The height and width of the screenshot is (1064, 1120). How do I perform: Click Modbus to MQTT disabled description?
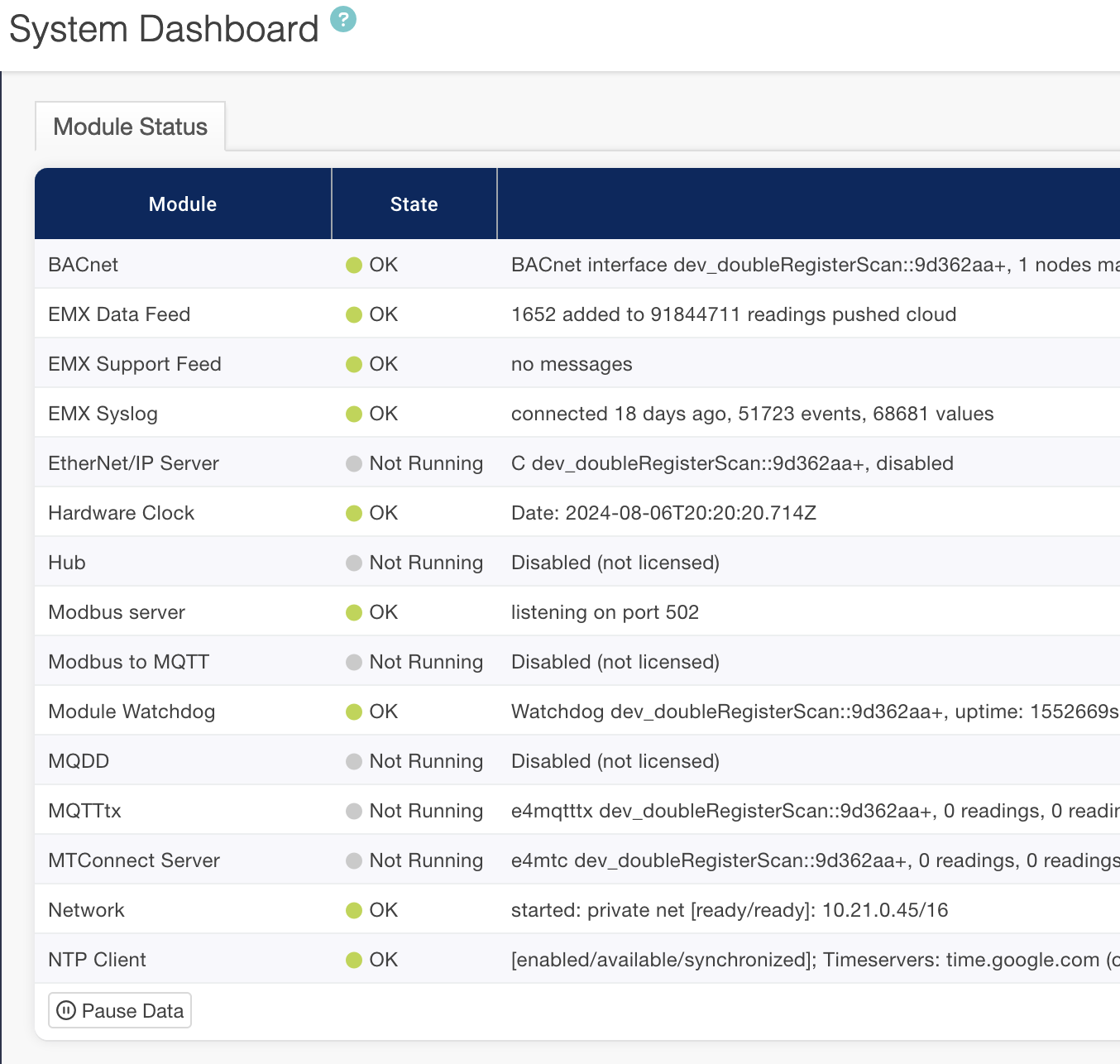point(615,662)
